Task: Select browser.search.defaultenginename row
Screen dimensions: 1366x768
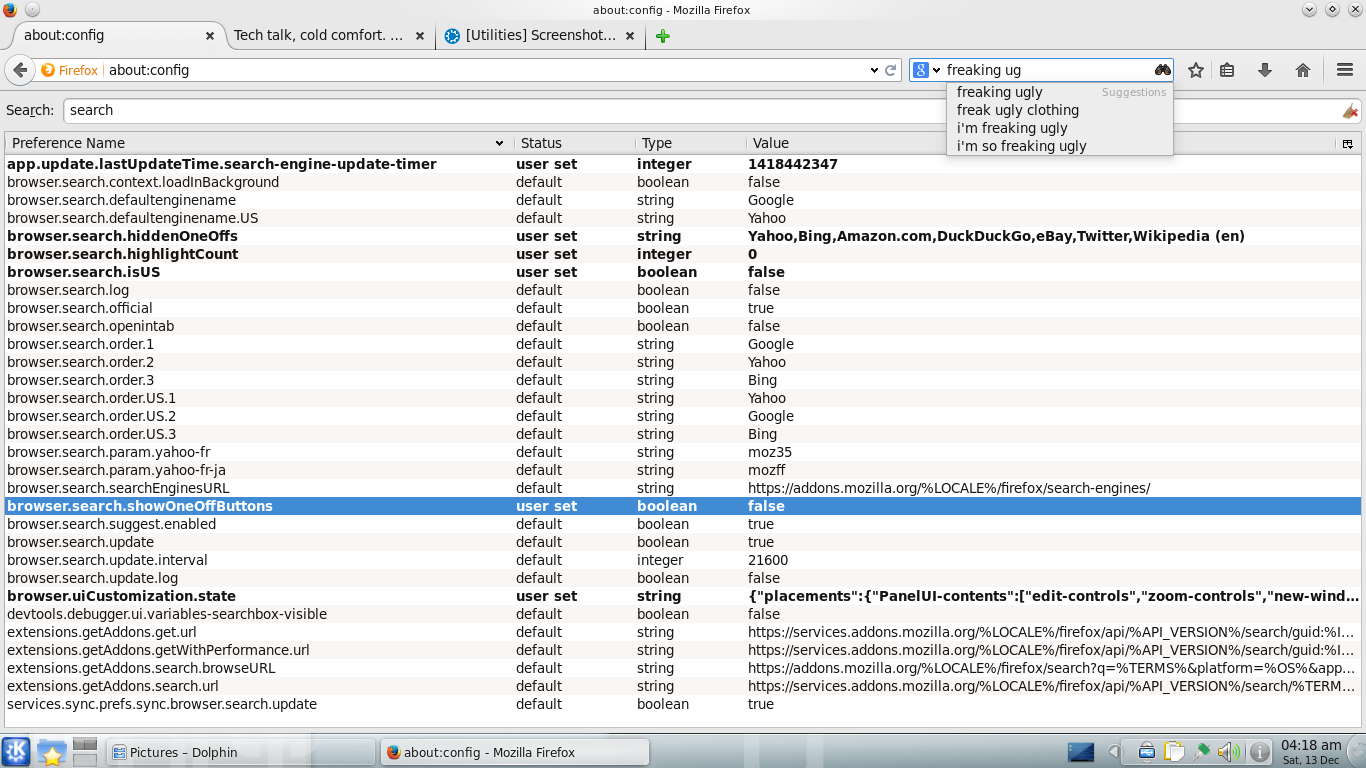Action: tap(683, 200)
